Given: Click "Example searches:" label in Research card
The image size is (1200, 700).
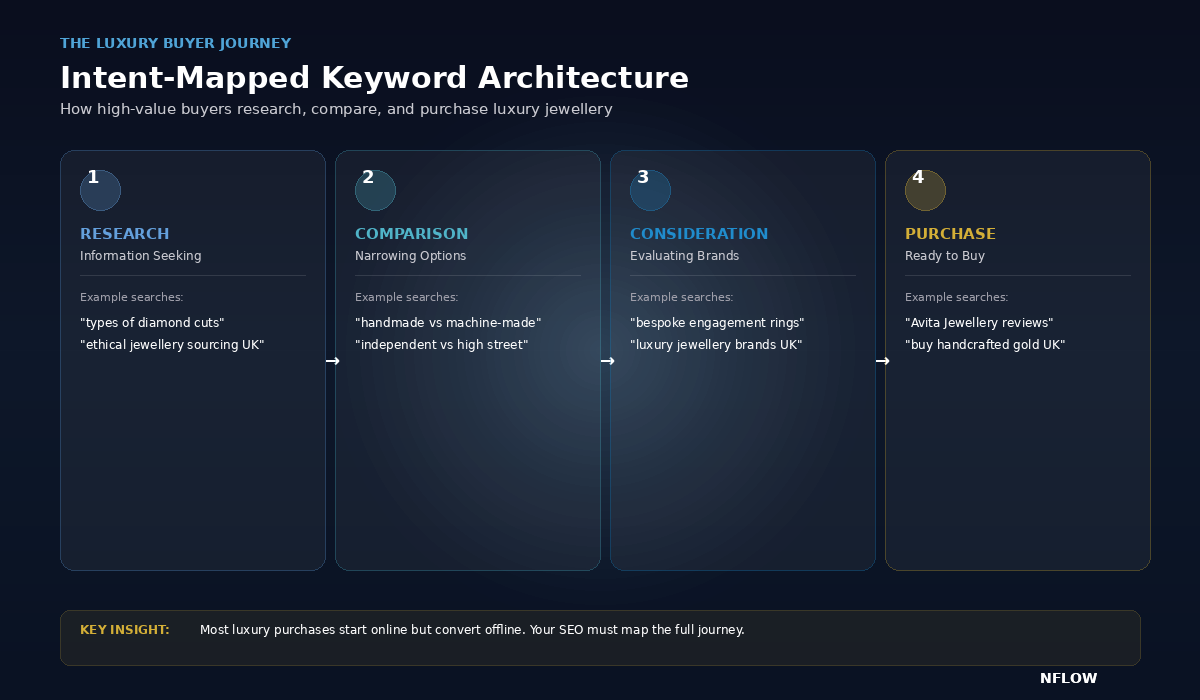Looking at the screenshot, I should 132,297.
